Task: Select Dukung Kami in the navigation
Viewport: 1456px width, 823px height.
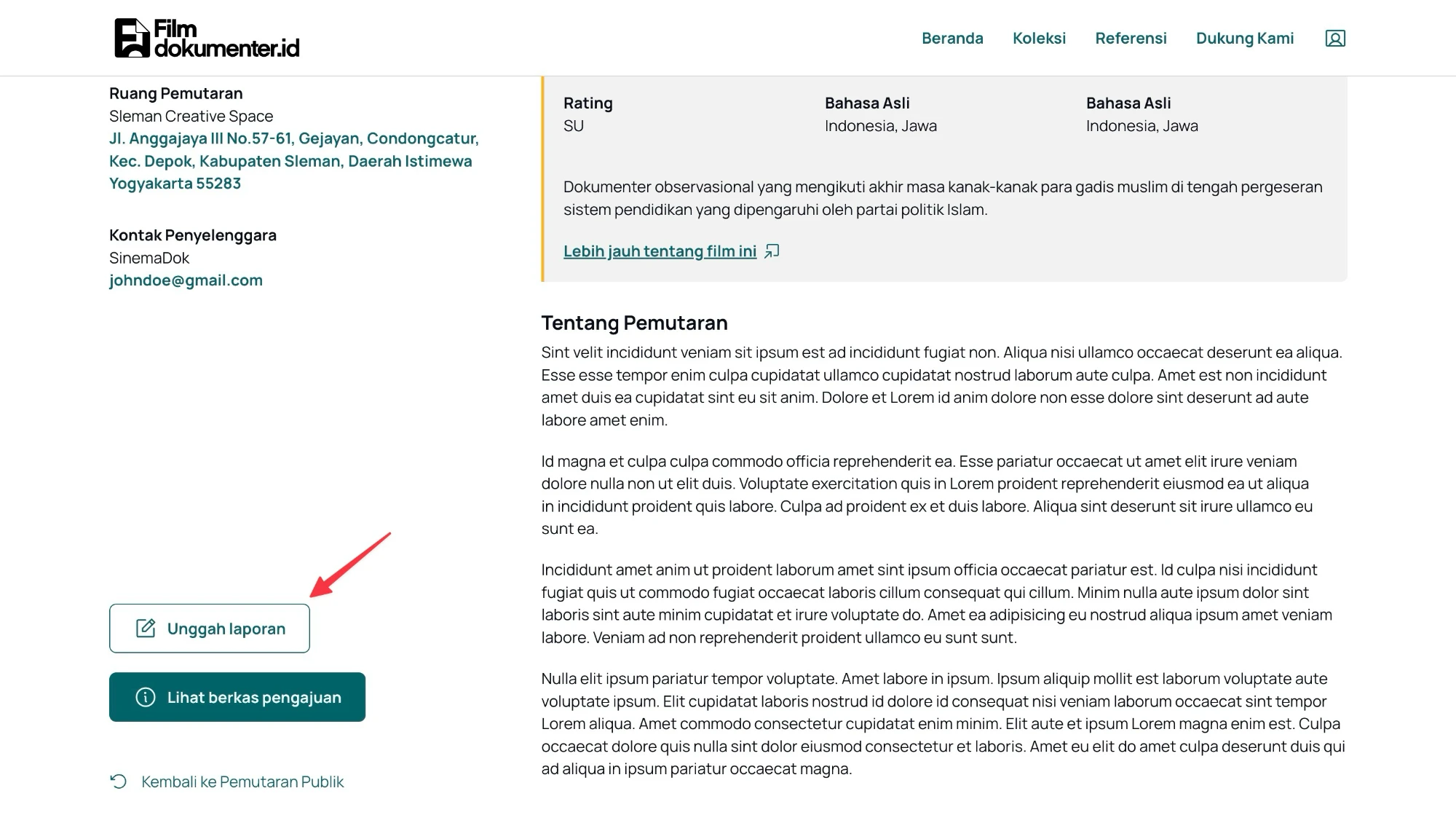Action: [1245, 39]
